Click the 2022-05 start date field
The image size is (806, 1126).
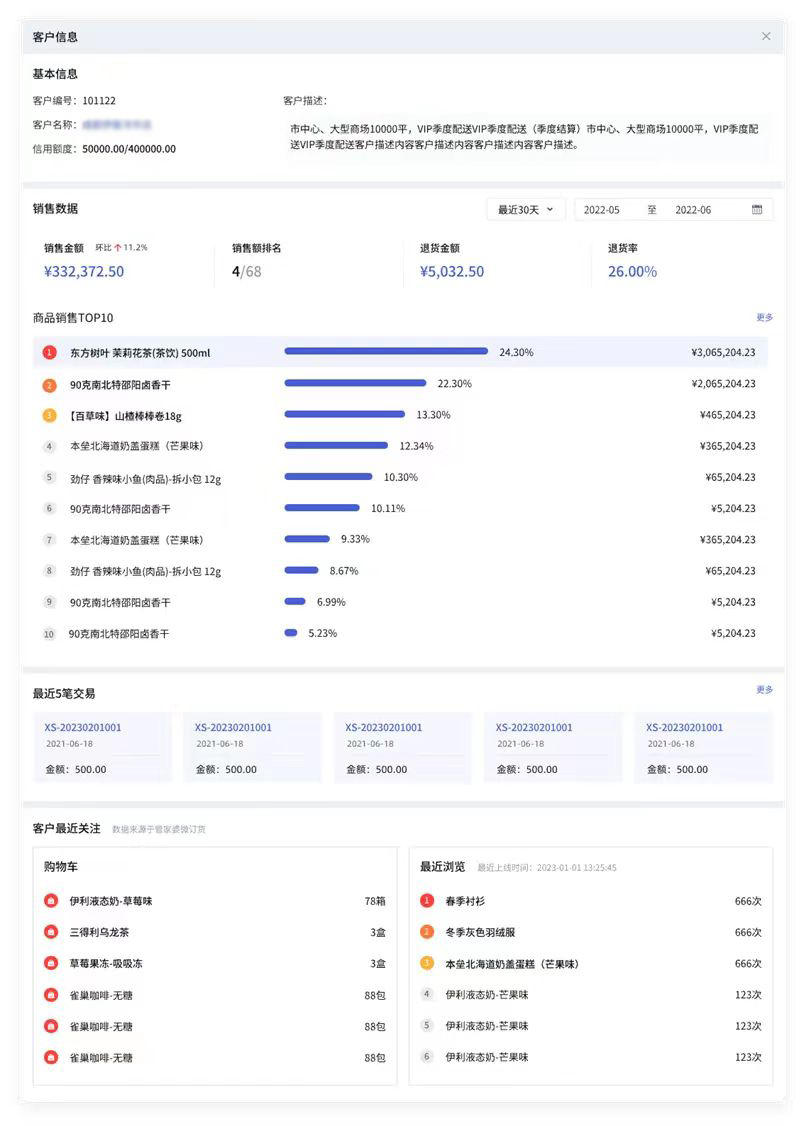(x=602, y=210)
